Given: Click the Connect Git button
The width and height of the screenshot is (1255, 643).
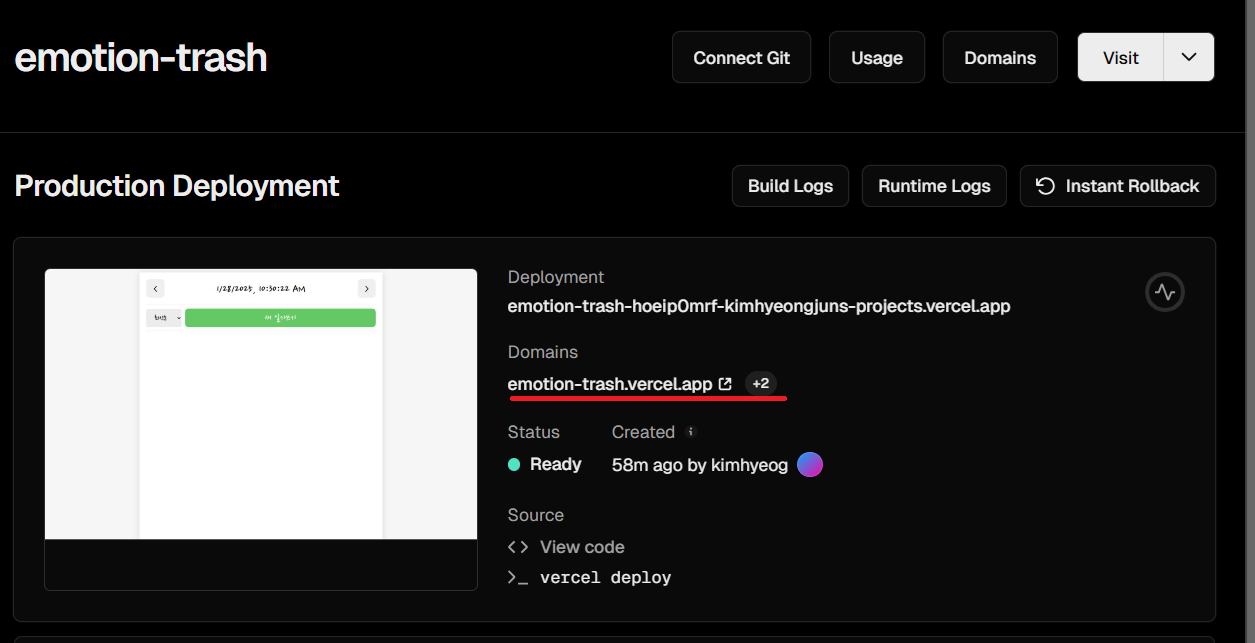Looking at the screenshot, I should [741, 57].
